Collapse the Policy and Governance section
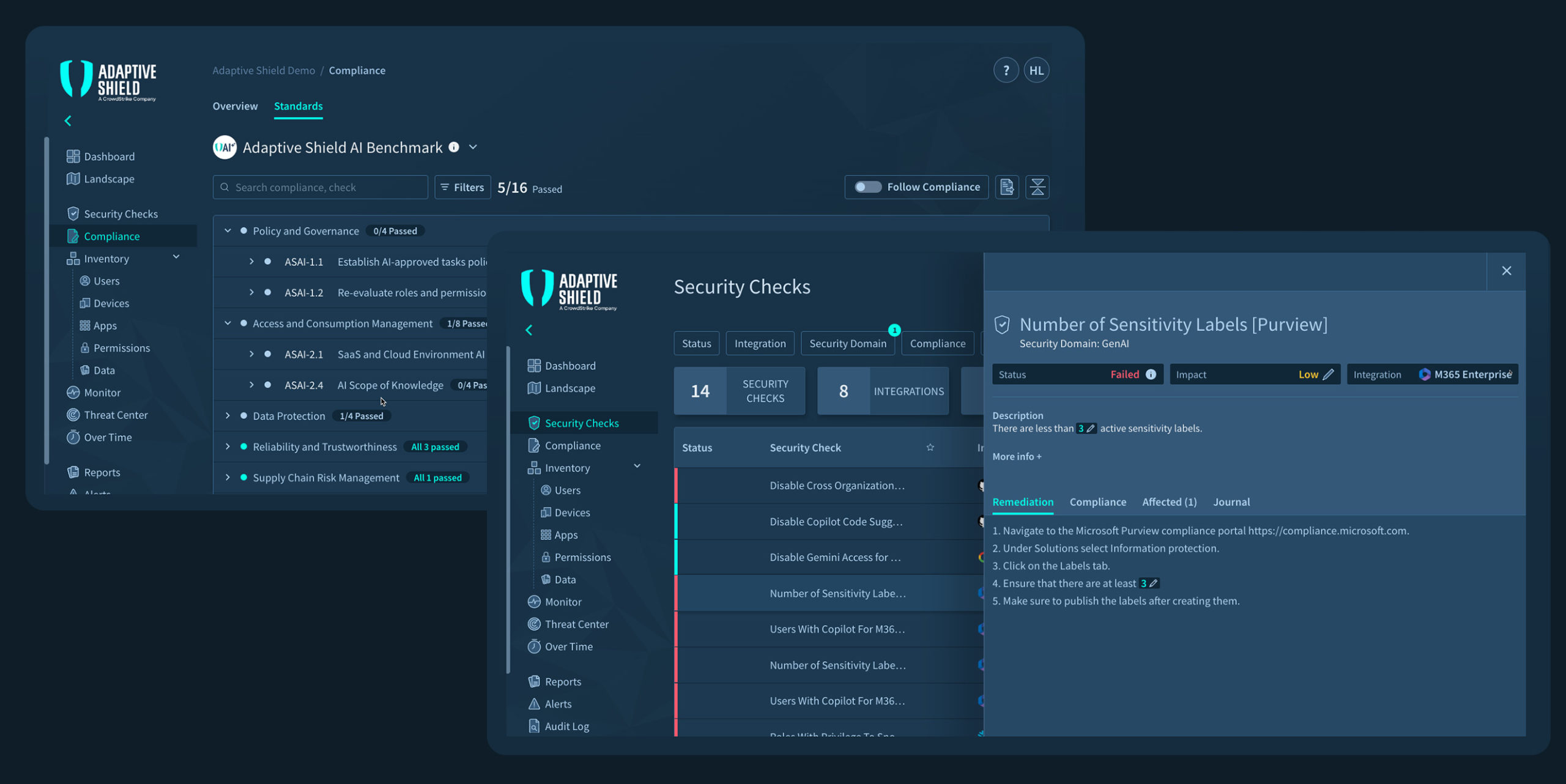The image size is (1566, 784). pos(228,231)
